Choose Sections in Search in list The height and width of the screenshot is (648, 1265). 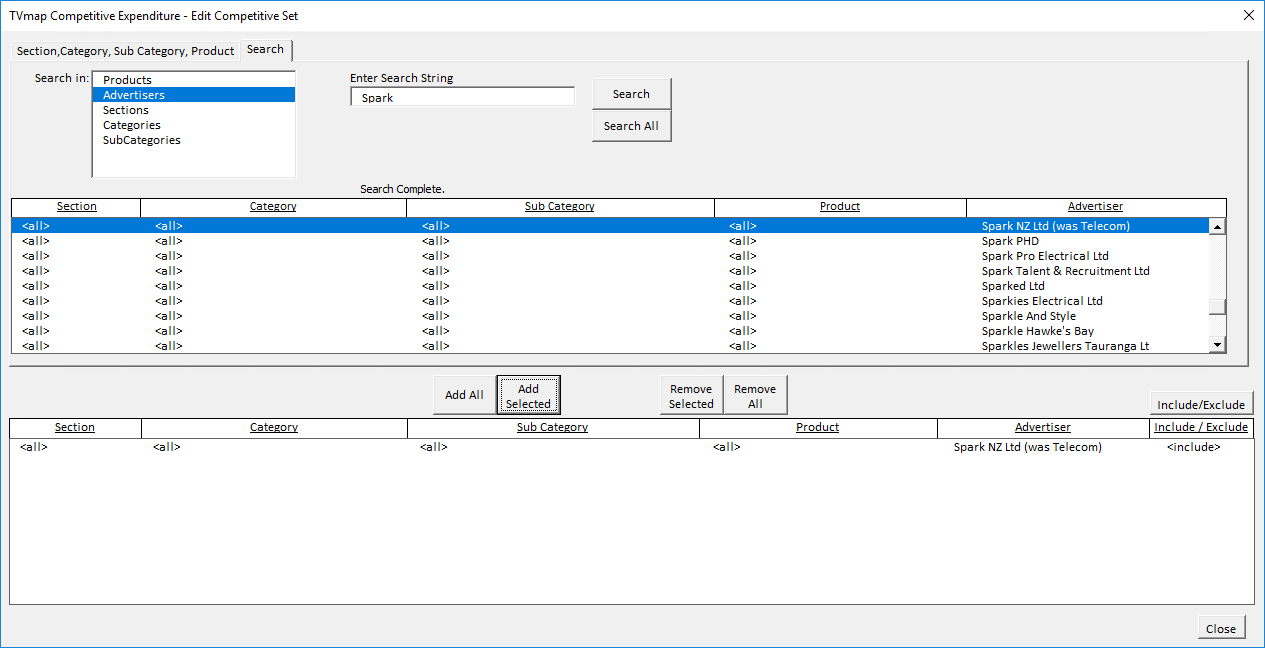(193, 110)
